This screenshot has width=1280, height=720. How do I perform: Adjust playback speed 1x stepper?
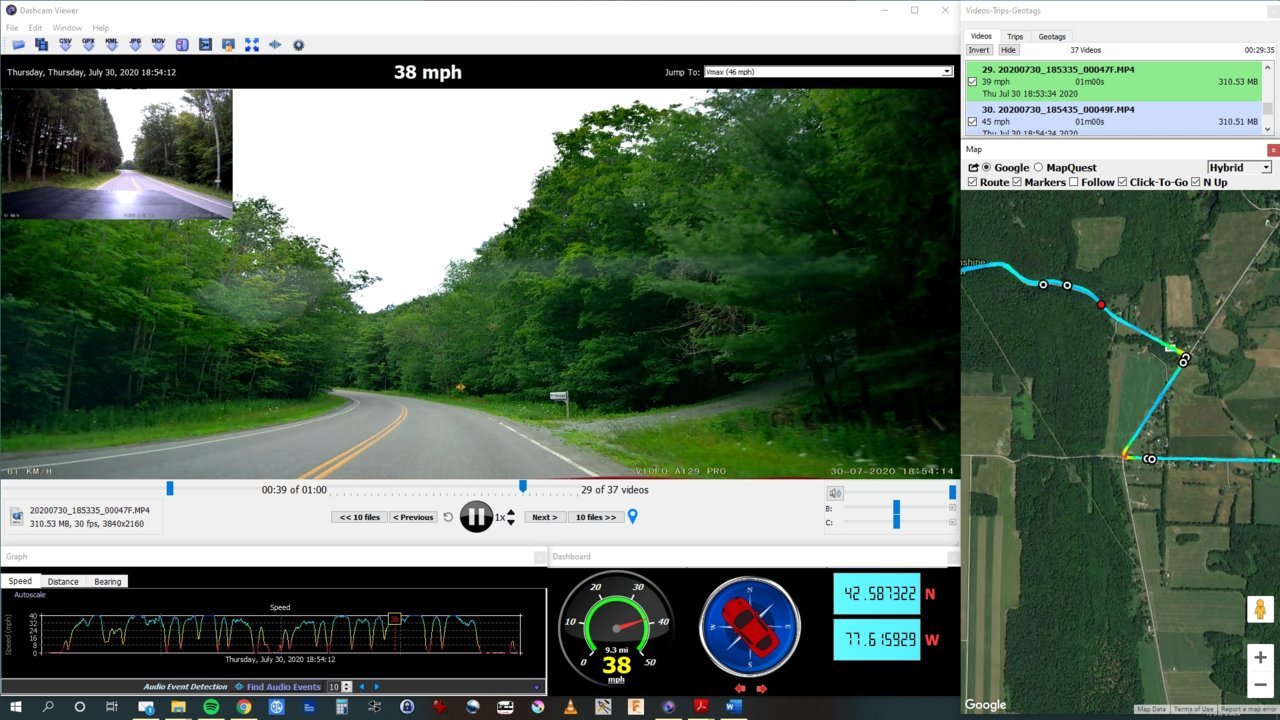pos(511,517)
